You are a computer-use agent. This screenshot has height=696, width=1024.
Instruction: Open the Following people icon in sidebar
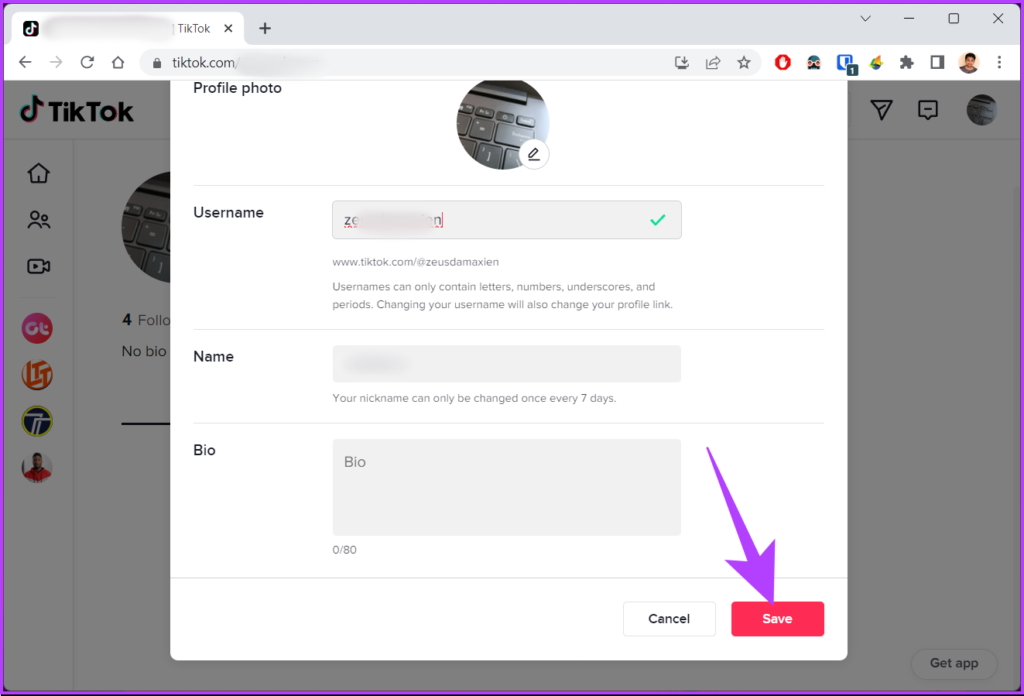39,220
